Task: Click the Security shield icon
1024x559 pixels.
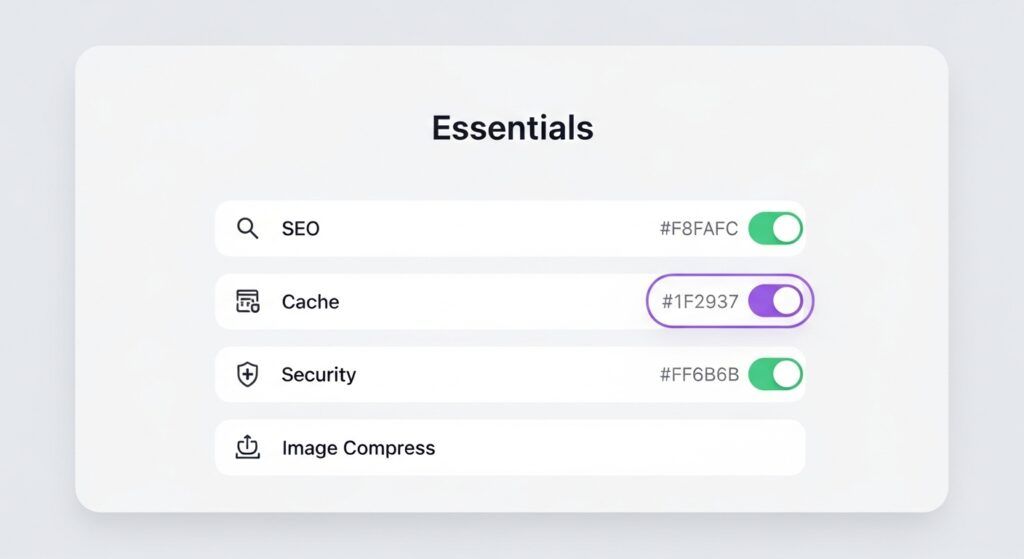Action: point(247,375)
